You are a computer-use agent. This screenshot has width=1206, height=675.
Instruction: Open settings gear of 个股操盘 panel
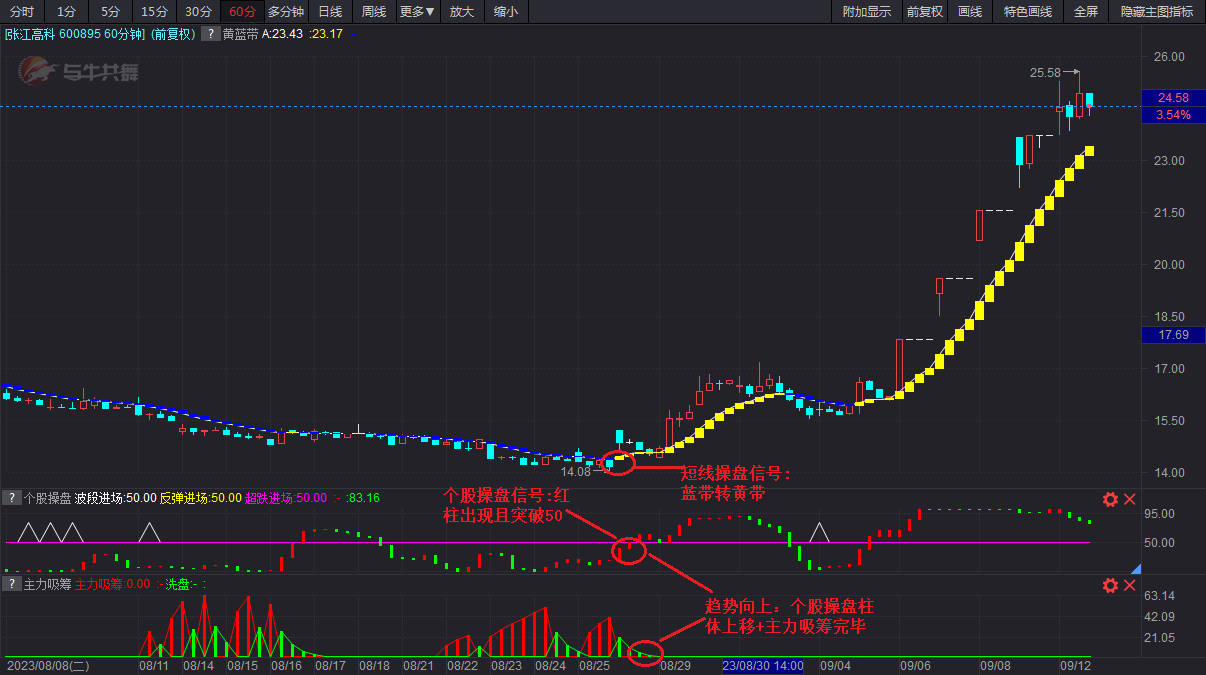(x=1110, y=499)
